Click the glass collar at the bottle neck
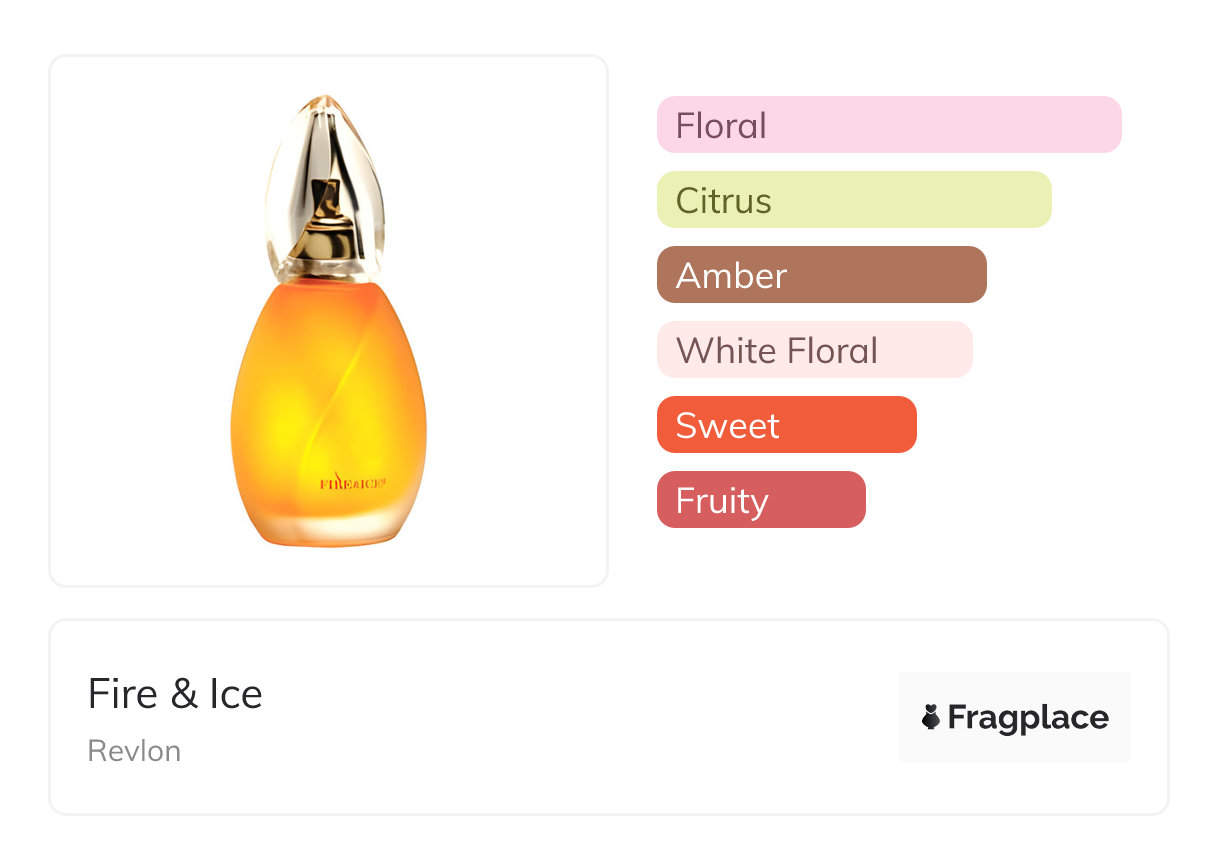Image resolution: width=1218 pixels, height=864 pixels. point(326,270)
